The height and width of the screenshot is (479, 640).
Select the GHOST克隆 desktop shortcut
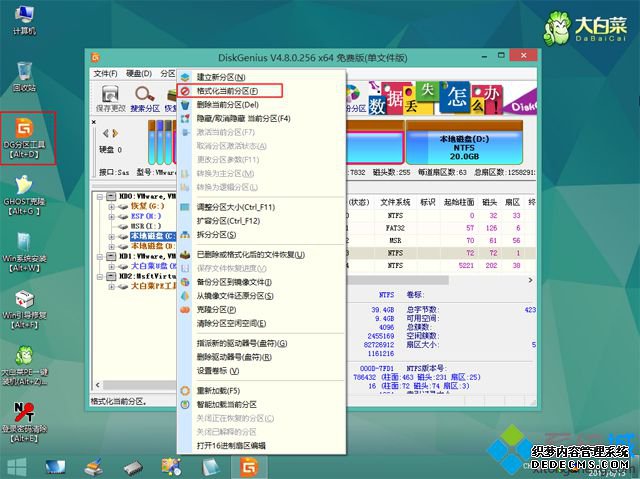tap(24, 195)
